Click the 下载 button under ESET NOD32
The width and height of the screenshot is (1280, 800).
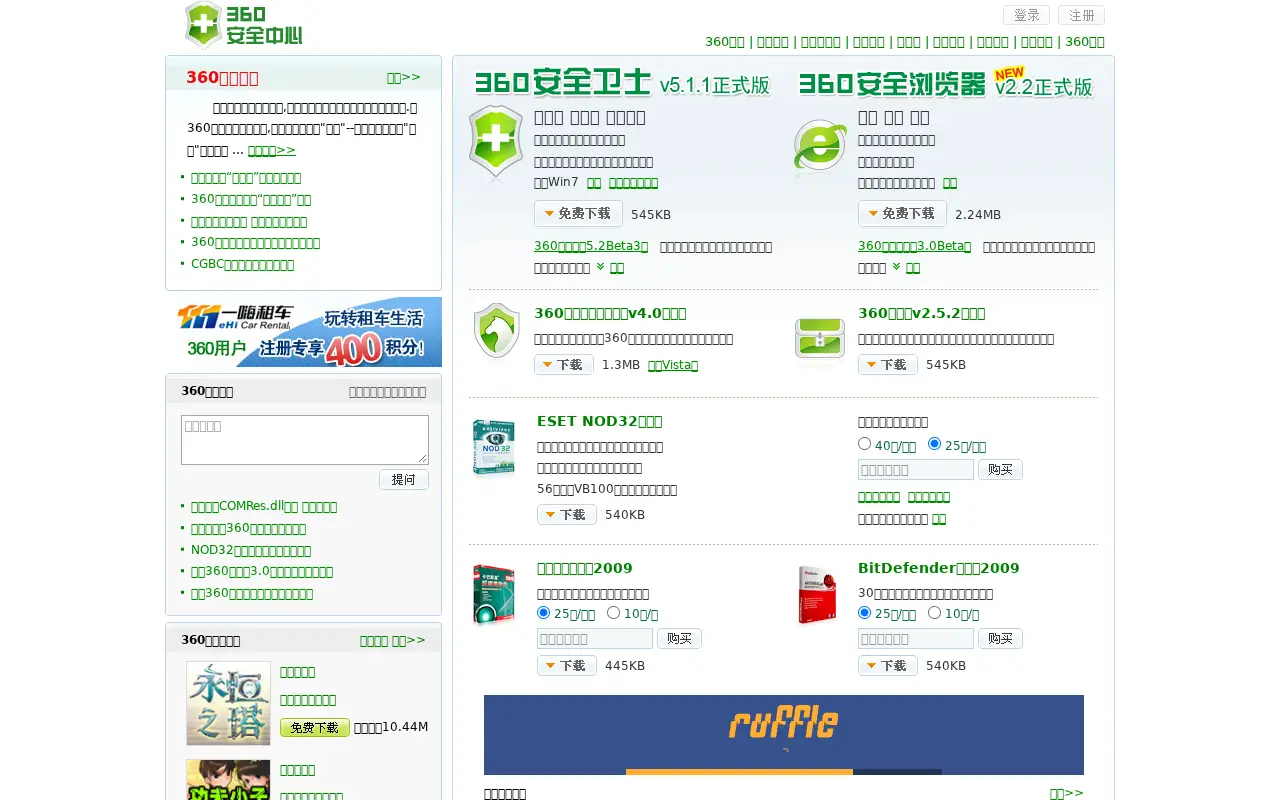(567, 515)
